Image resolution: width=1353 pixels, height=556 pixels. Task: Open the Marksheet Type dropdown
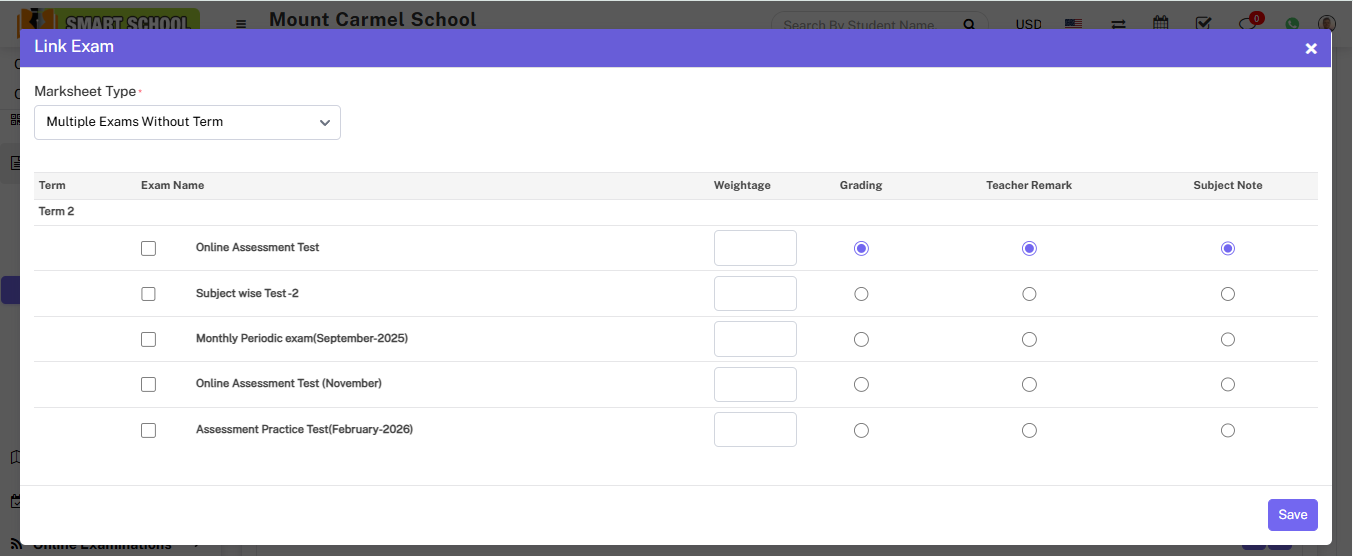click(x=187, y=122)
